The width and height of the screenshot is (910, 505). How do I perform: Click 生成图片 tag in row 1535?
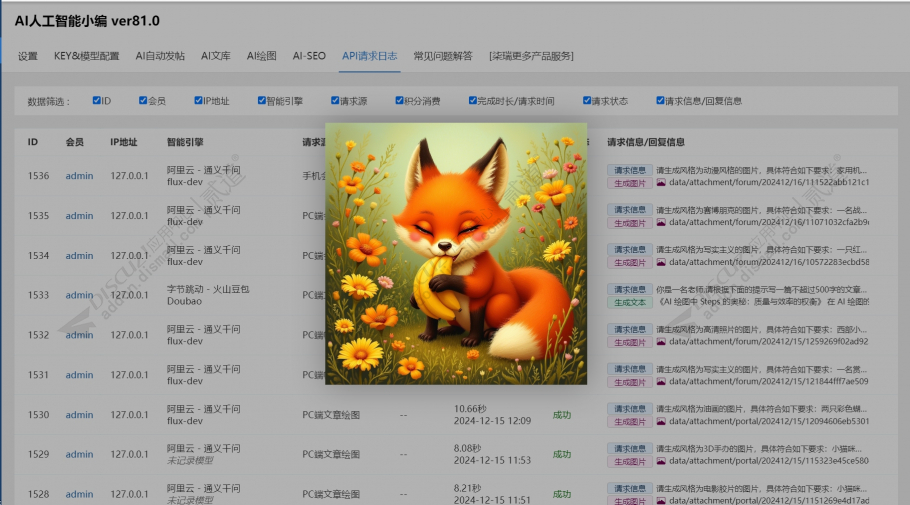point(630,223)
